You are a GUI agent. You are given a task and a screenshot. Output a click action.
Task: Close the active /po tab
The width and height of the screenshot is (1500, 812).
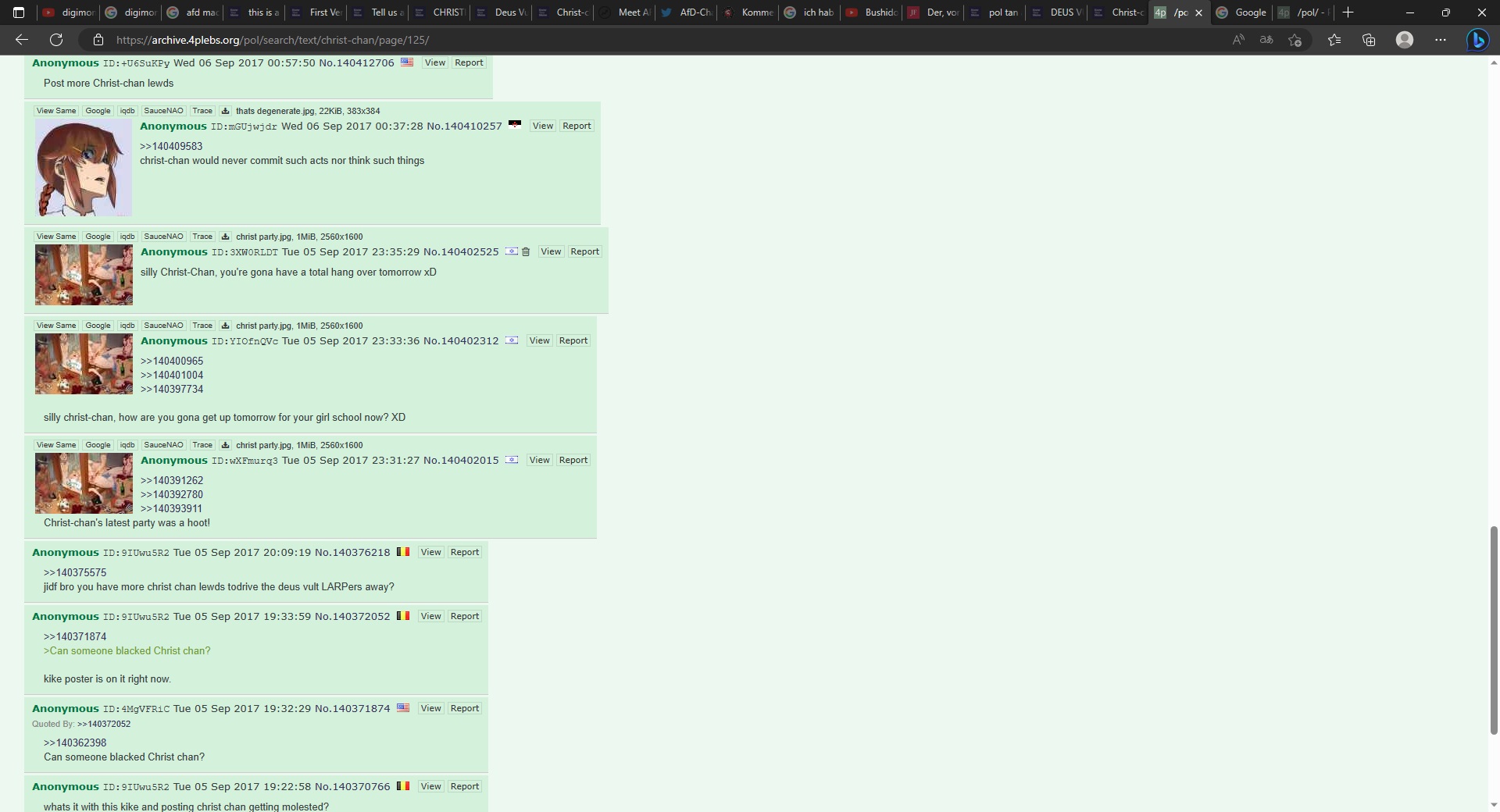tap(1198, 12)
